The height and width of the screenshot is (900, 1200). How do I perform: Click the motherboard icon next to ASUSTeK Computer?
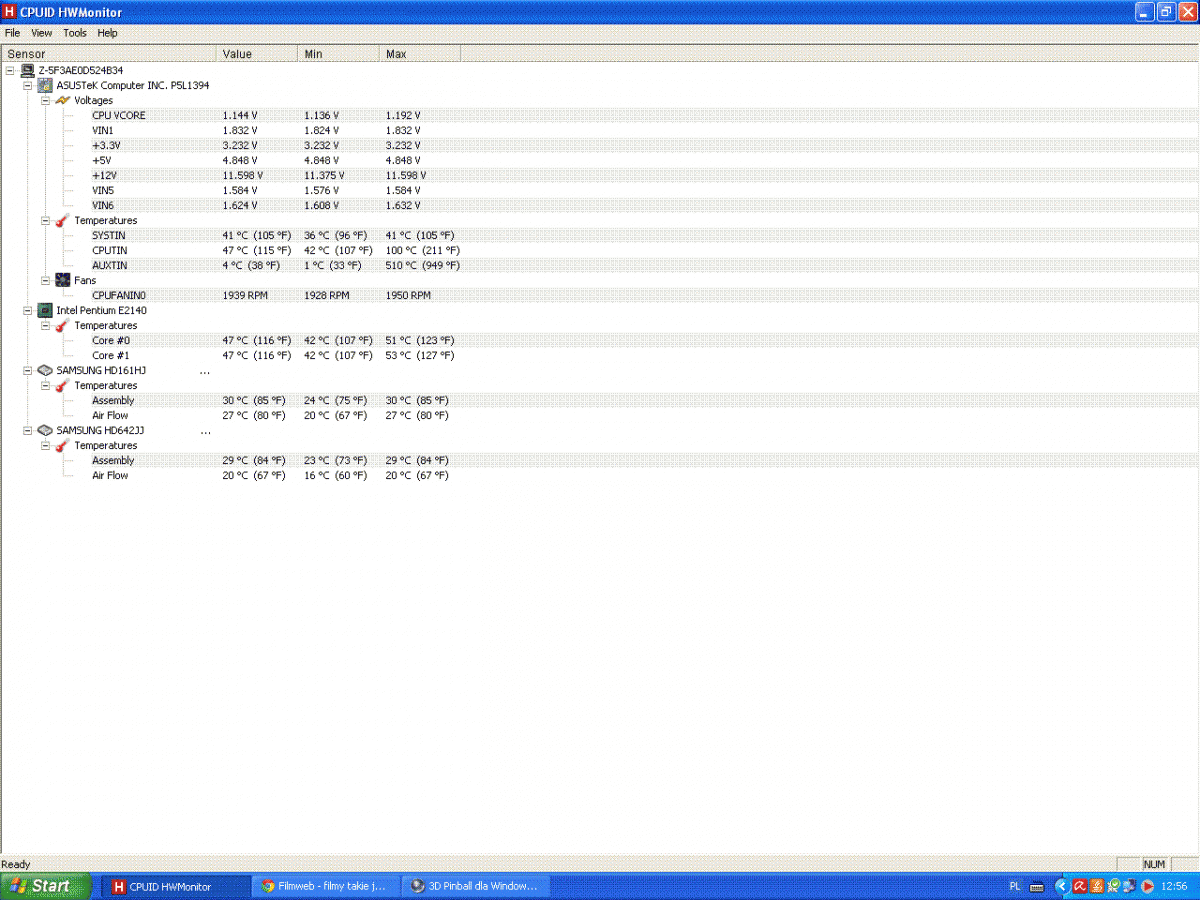(x=45, y=85)
